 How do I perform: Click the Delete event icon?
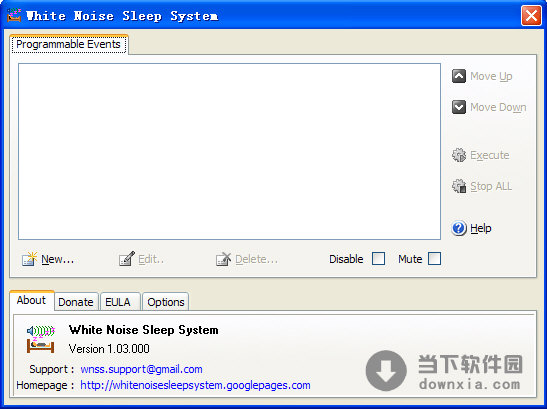coord(223,259)
